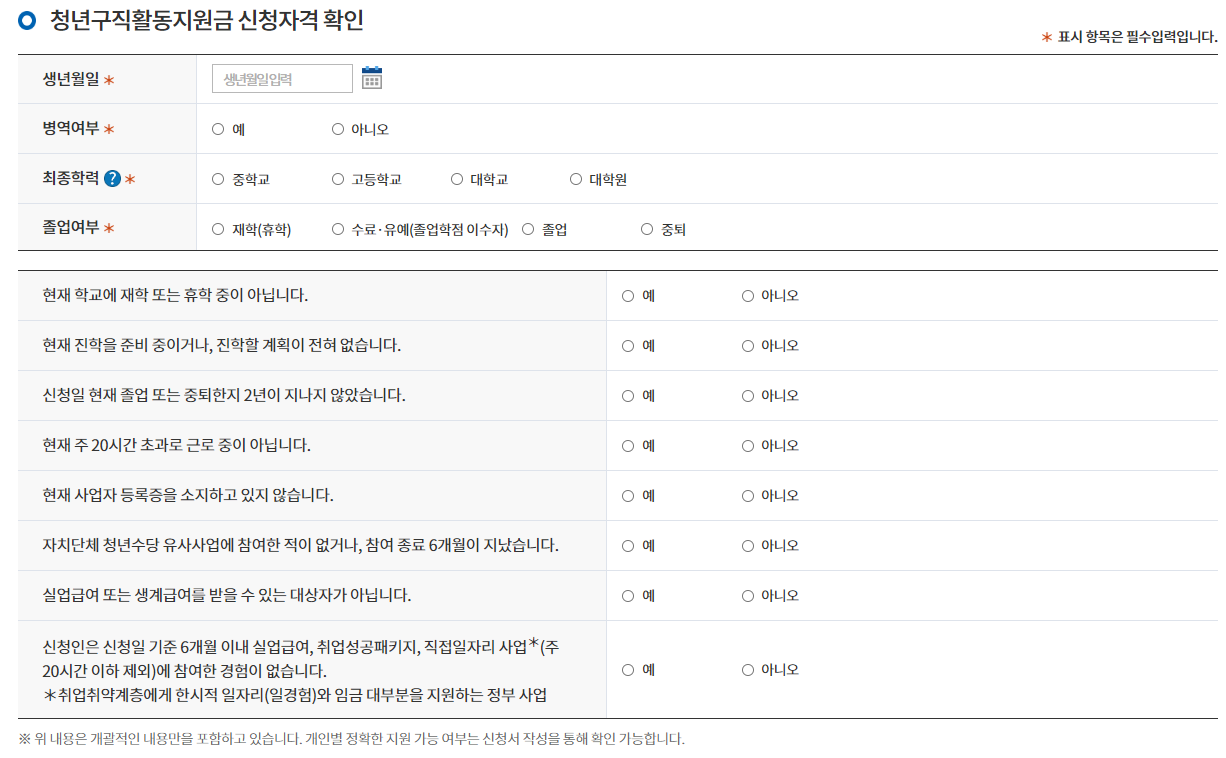Click the 취업취약계층 footnote explanation line
The height and width of the screenshot is (758, 1226).
(x=295, y=695)
